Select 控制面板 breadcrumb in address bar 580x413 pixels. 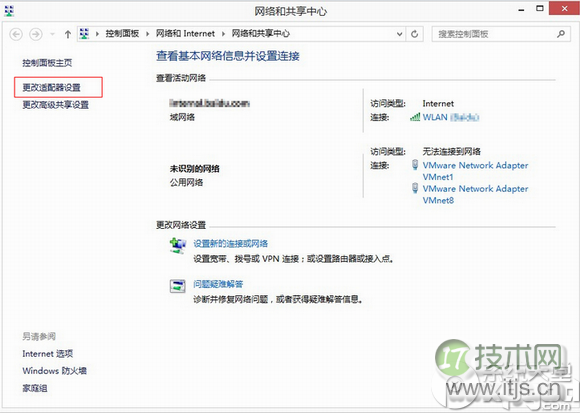coord(122,34)
